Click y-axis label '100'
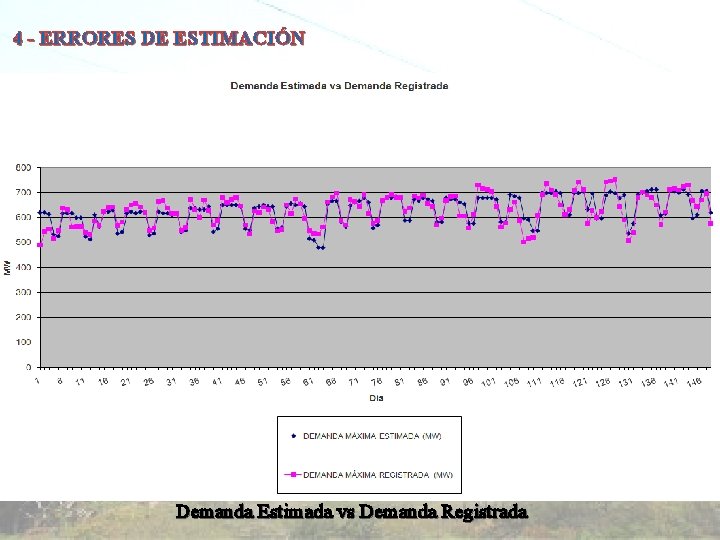 coord(25,342)
